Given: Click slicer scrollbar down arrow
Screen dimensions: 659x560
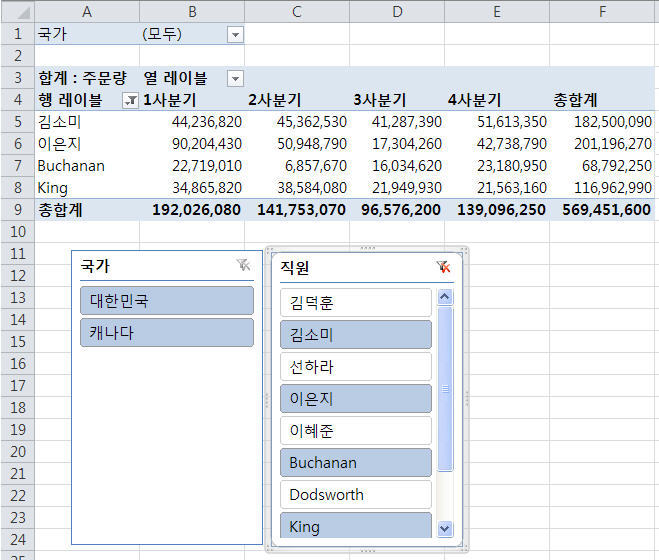Looking at the screenshot, I should (x=445, y=528).
